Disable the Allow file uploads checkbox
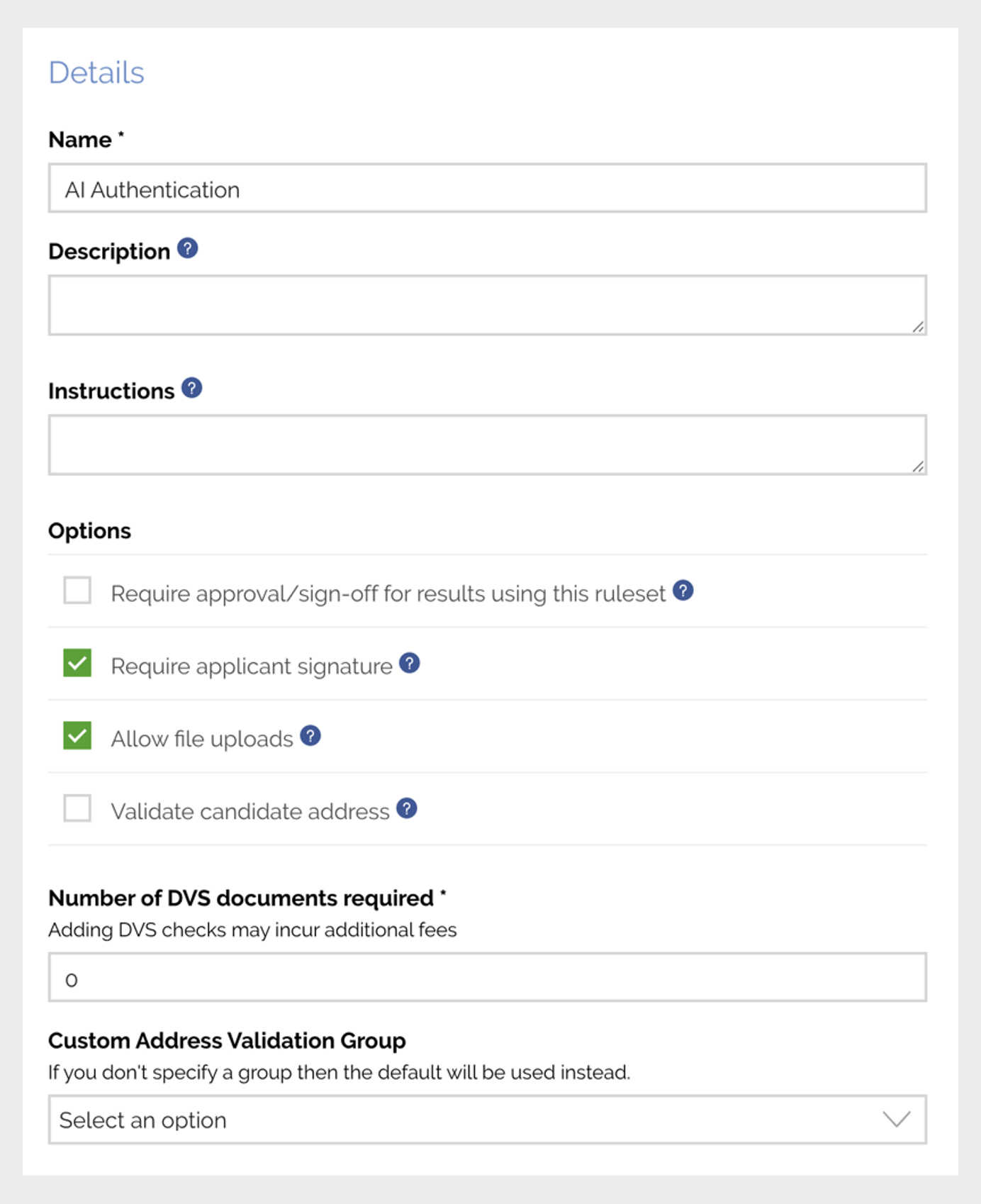The image size is (981, 1204). coord(77,736)
